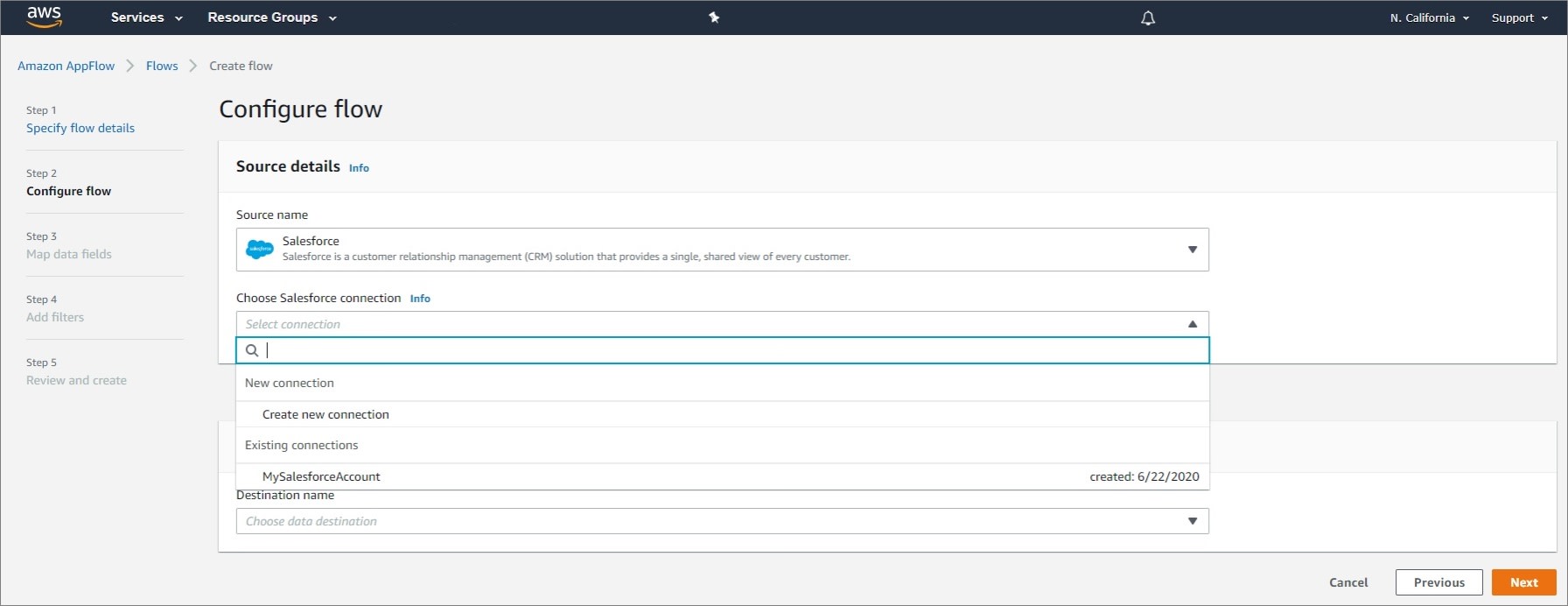This screenshot has width=1568, height=606.
Task: Go to Amazon AppFlow breadcrumb
Action: tap(66, 66)
